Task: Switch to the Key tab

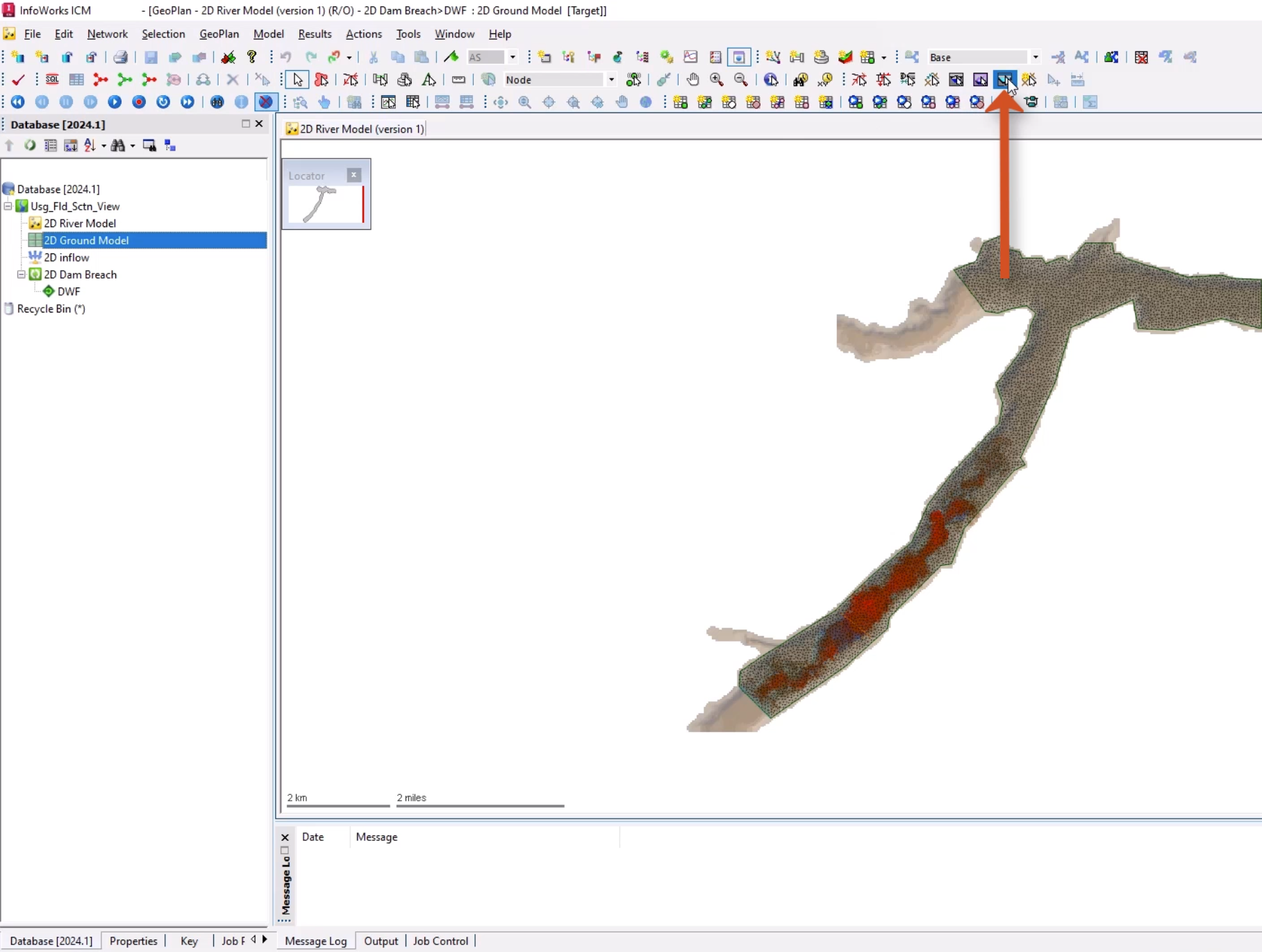Action: (189, 941)
